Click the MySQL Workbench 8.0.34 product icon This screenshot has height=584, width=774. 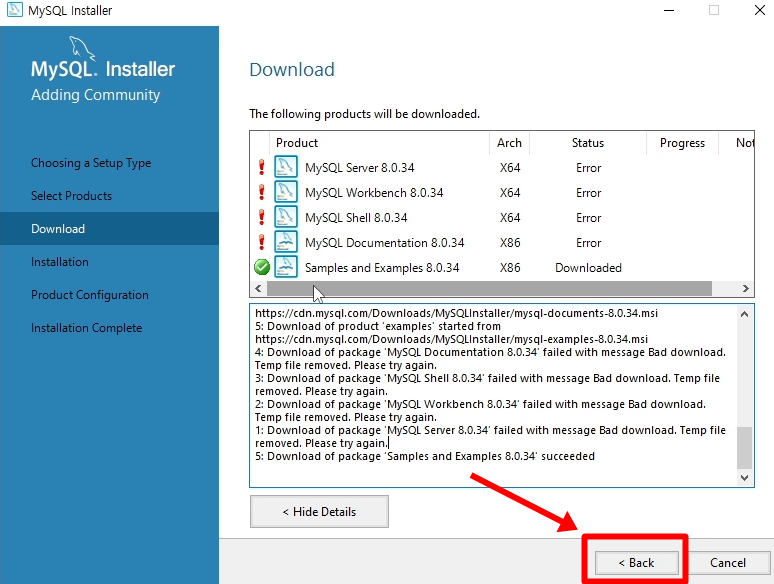pyautogui.click(x=286, y=192)
